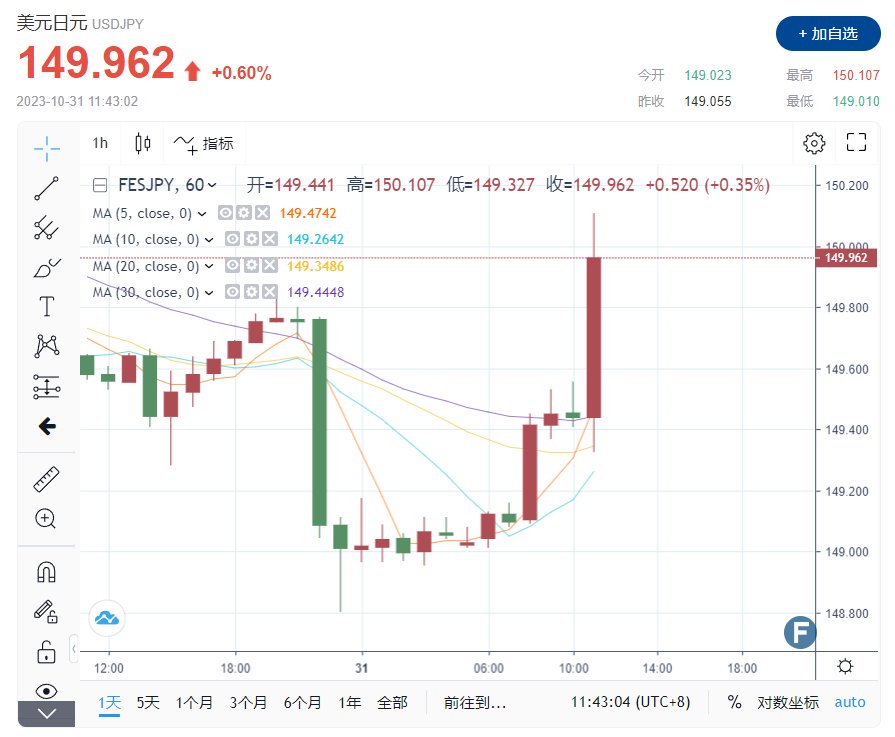895x737 pixels.
Task: Select the 1年 time range
Action: click(x=349, y=702)
